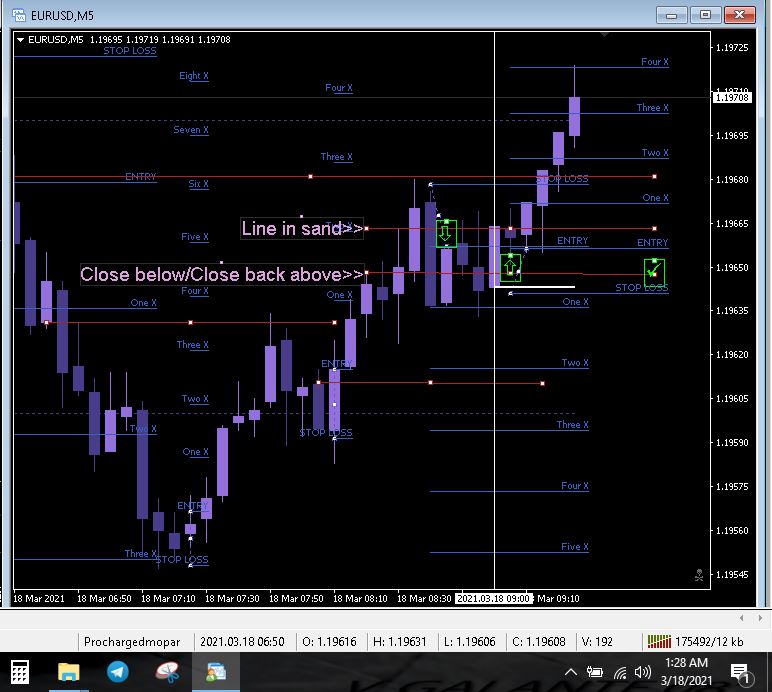The height and width of the screenshot is (692, 772).
Task: Click the battery tray icon
Action: [x=595, y=671]
